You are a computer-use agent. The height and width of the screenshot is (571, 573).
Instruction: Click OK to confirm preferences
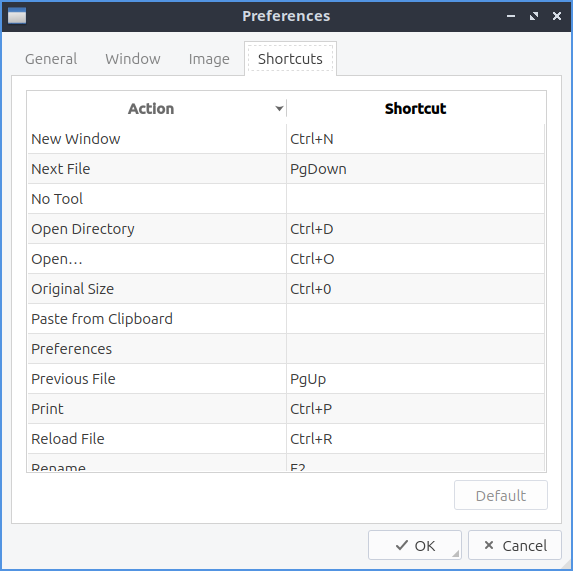[x=415, y=545]
